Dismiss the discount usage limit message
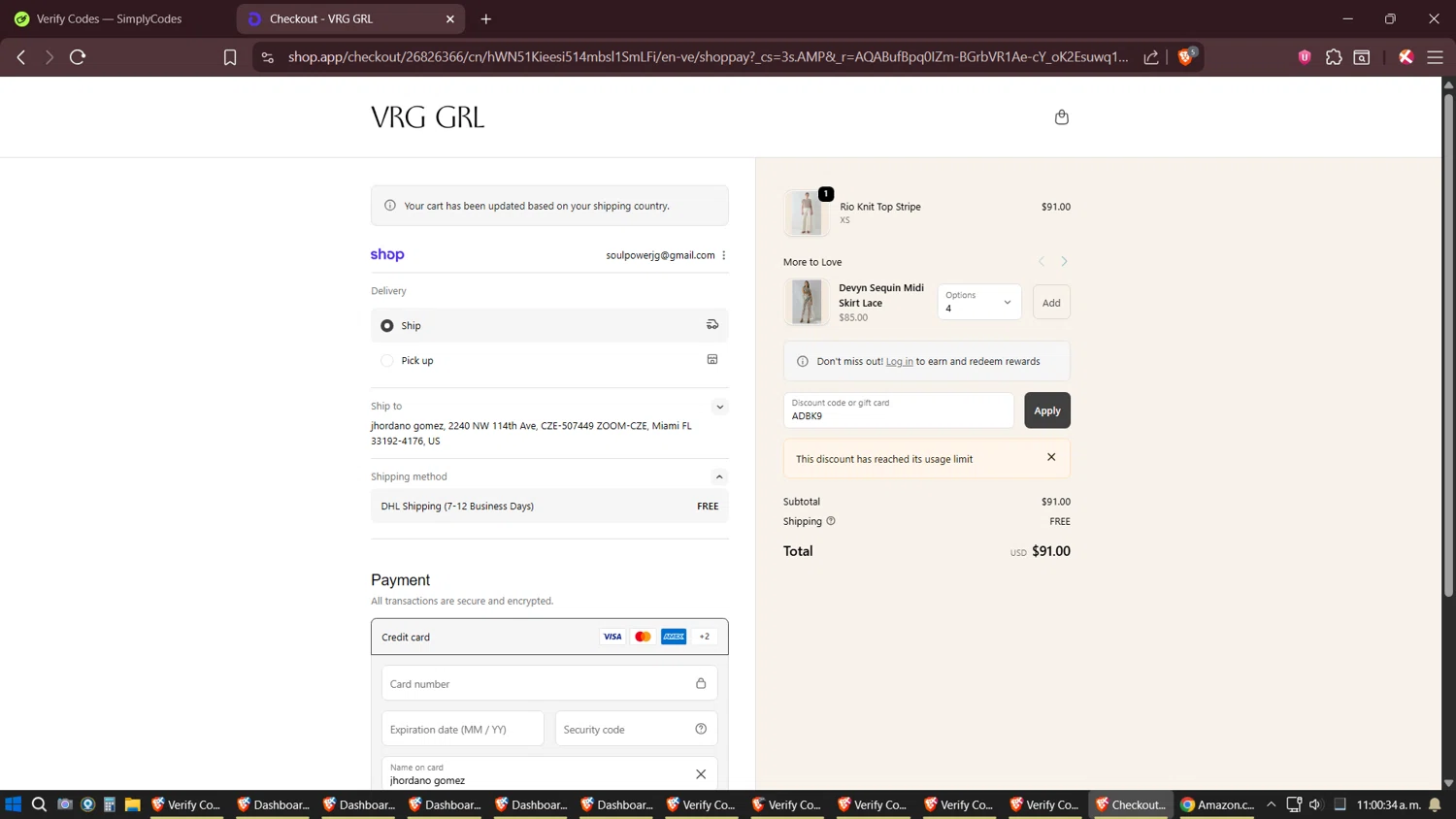Viewport: 1456px width, 819px height. (1051, 457)
